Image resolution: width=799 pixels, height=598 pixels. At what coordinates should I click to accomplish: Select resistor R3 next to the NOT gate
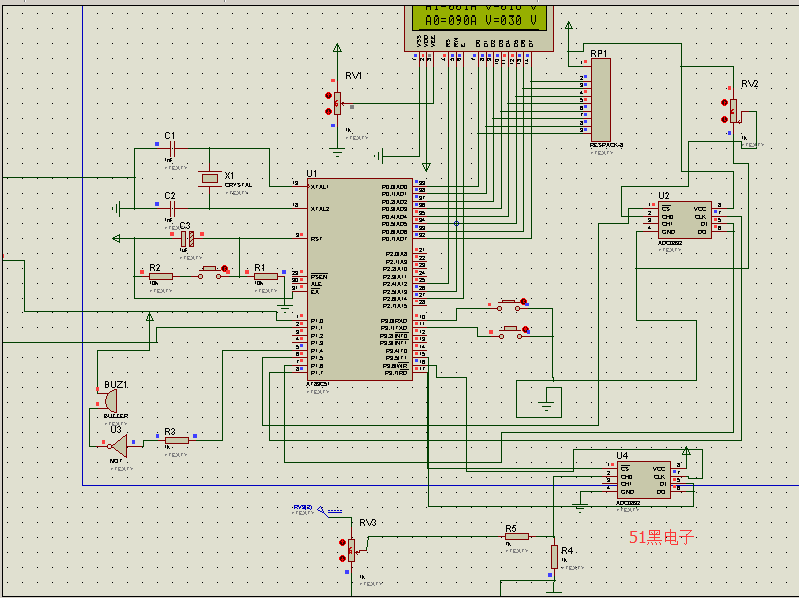tap(177, 441)
